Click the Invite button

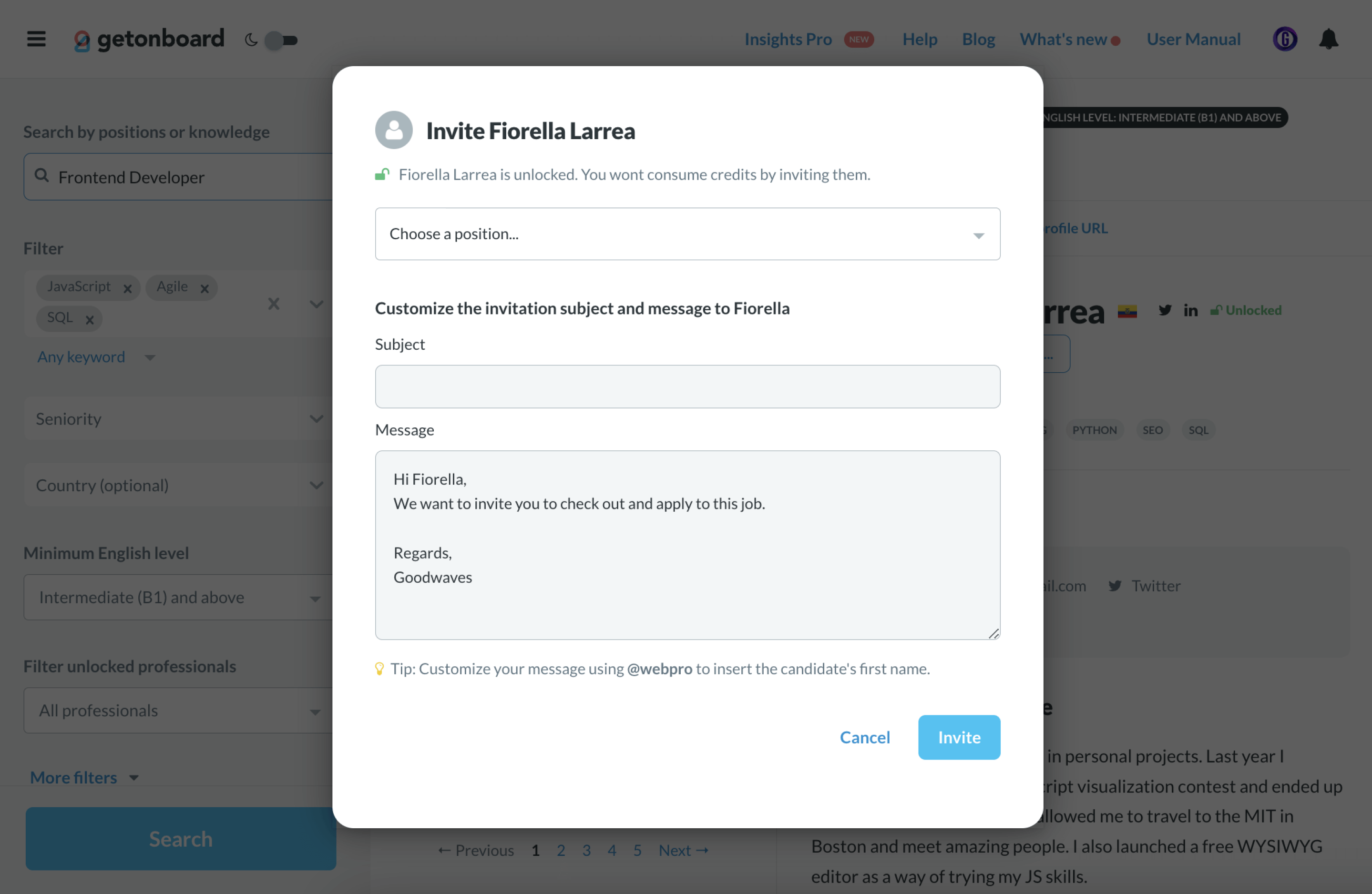click(959, 737)
